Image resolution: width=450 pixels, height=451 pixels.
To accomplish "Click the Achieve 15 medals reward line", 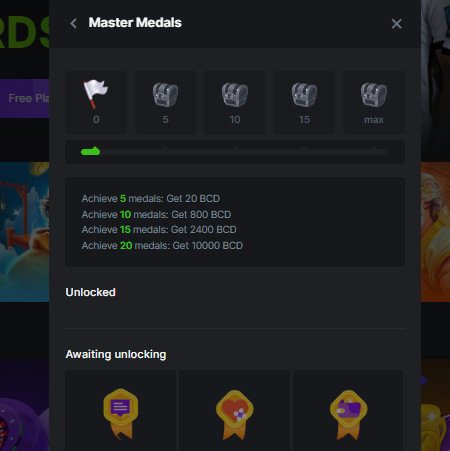I will 159,230.
